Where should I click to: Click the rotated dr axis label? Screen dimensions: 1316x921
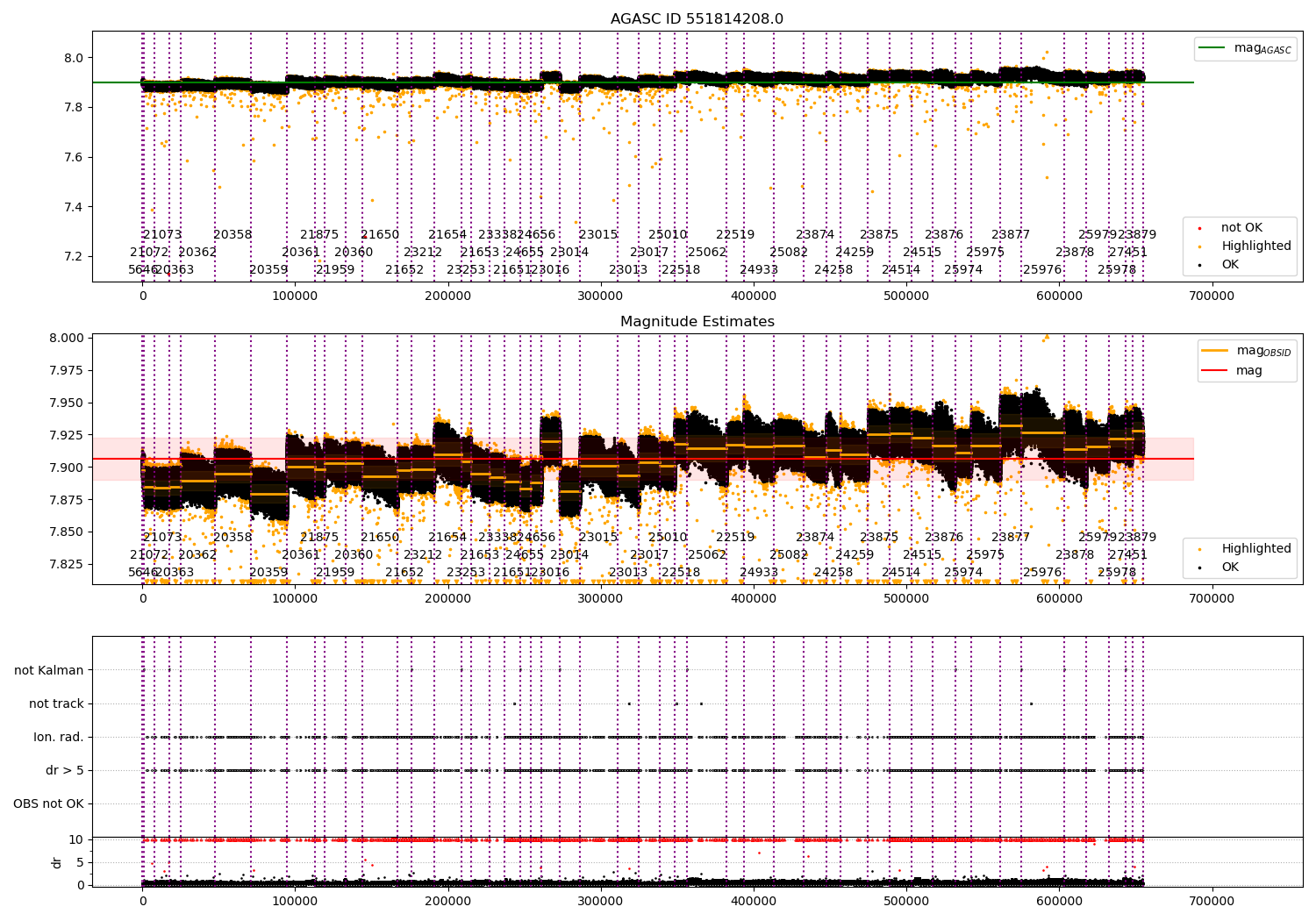tap(57, 862)
